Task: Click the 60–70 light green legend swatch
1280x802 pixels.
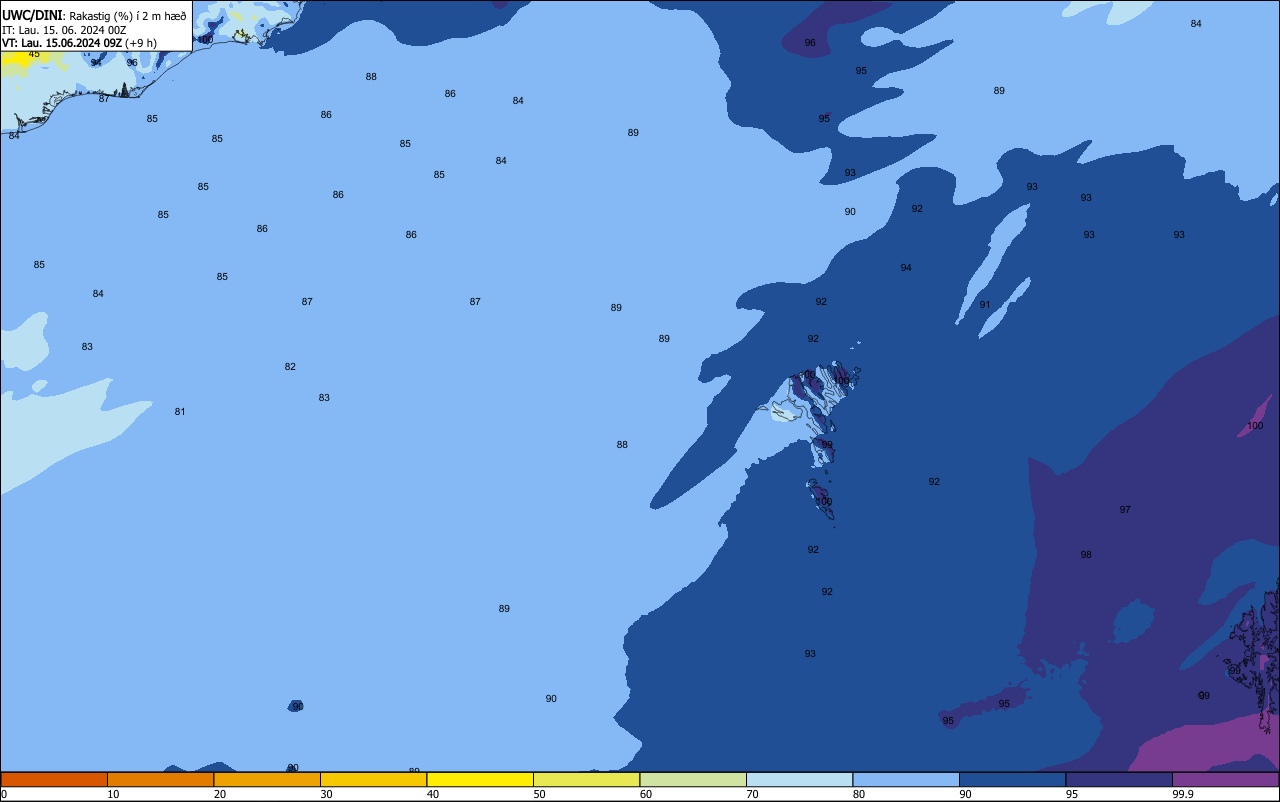Action: coord(693,779)
